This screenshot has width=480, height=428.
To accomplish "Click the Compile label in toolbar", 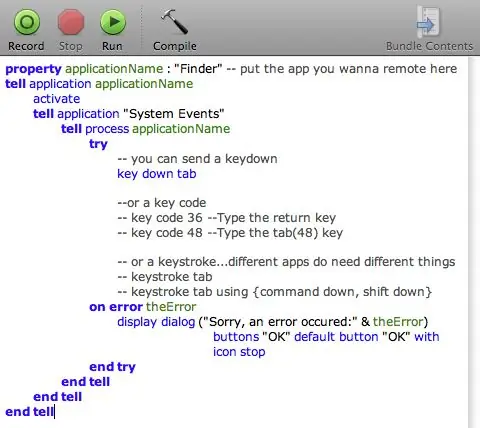I will coord(175,46).
